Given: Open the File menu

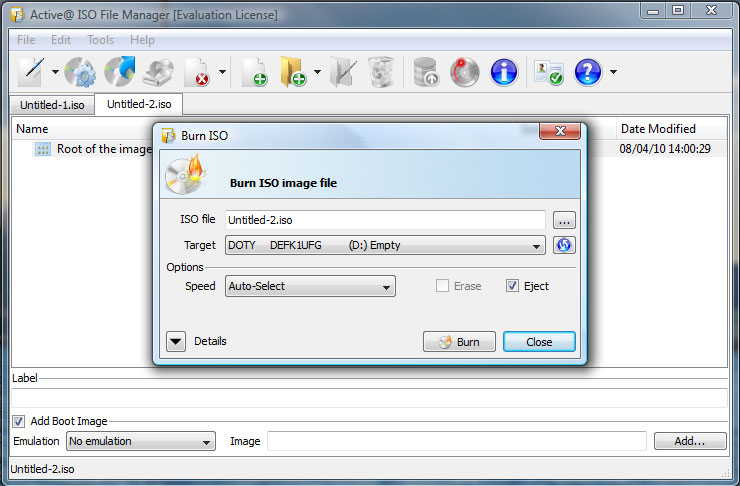Looking at the screenshot, I should click(26, 40).
